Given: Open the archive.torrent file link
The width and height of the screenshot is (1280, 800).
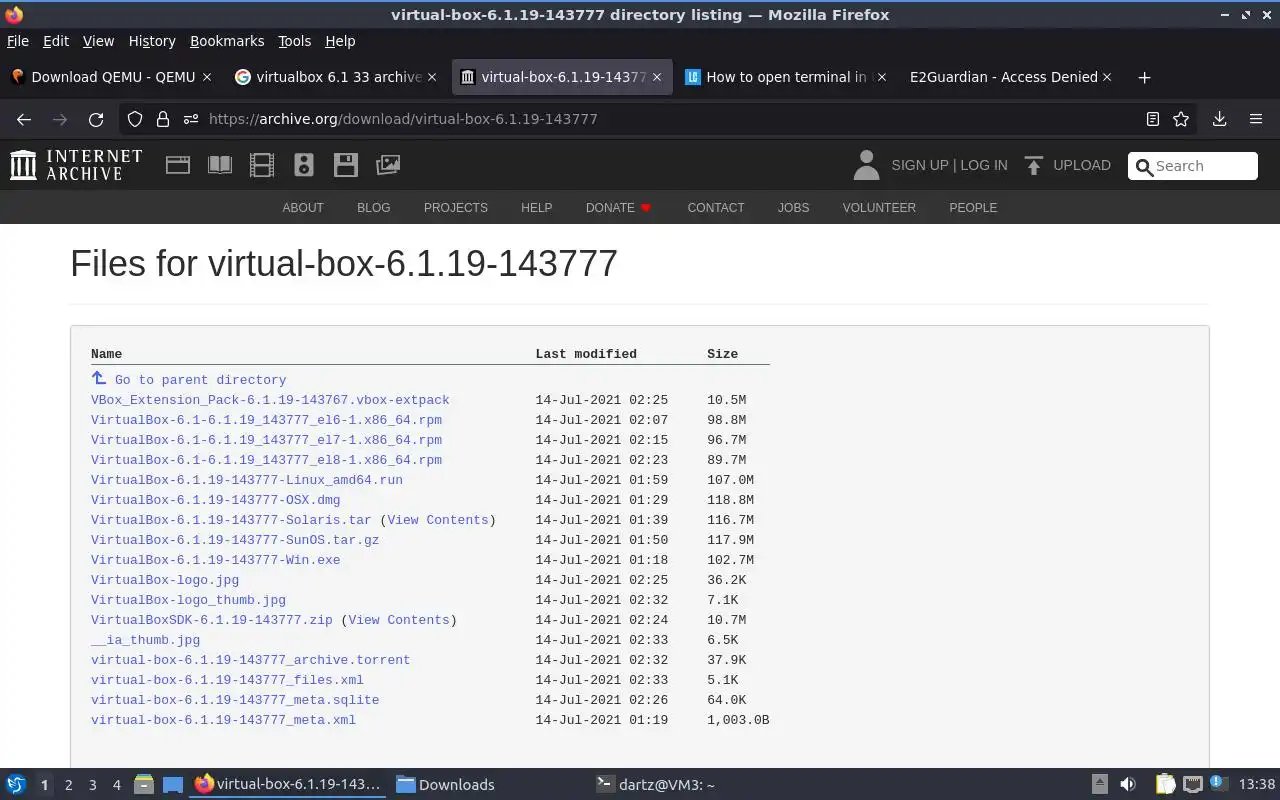Looking at the screenshot, I should 250,660.
